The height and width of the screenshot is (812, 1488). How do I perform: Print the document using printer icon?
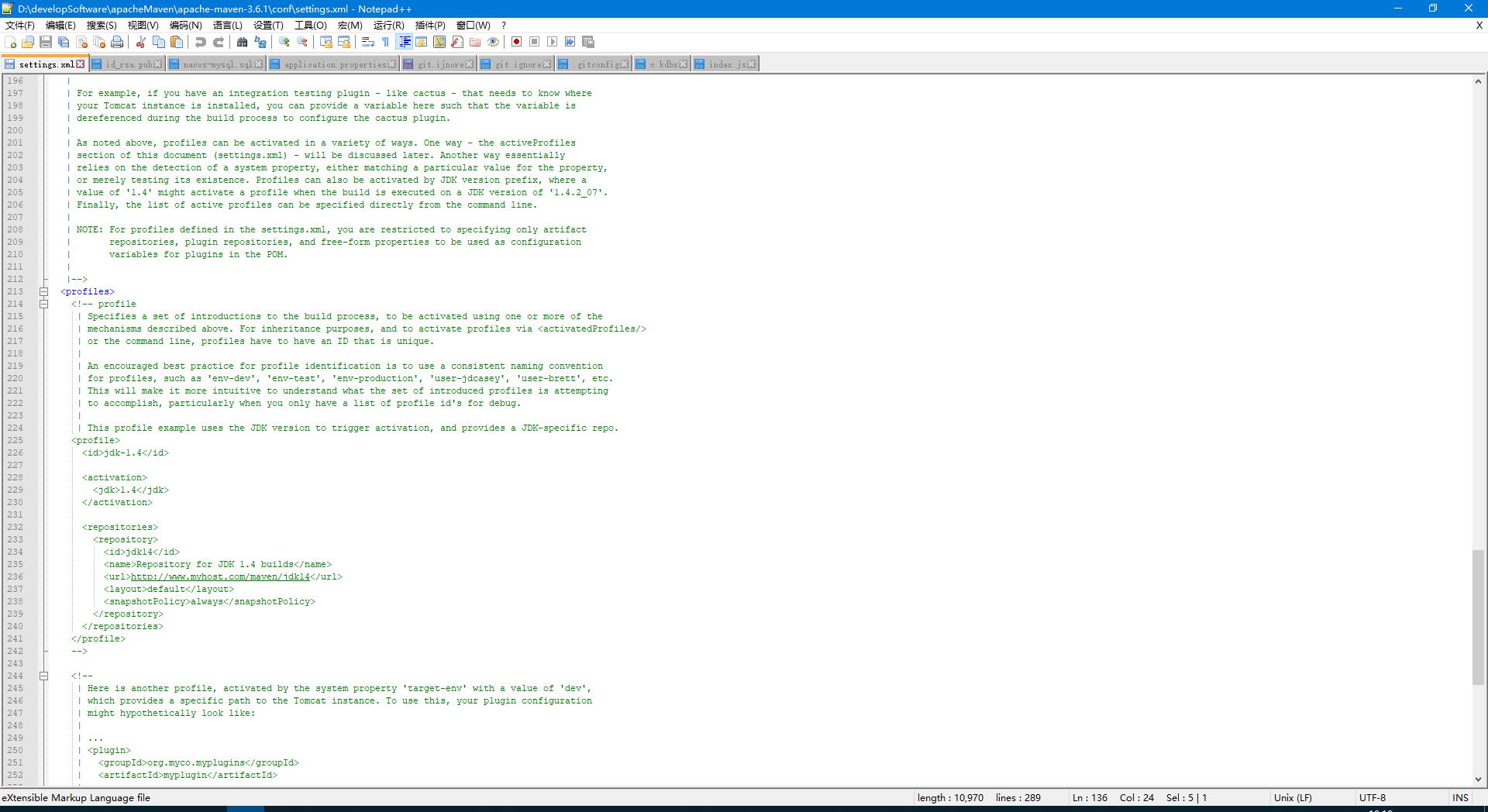[117, 42]
